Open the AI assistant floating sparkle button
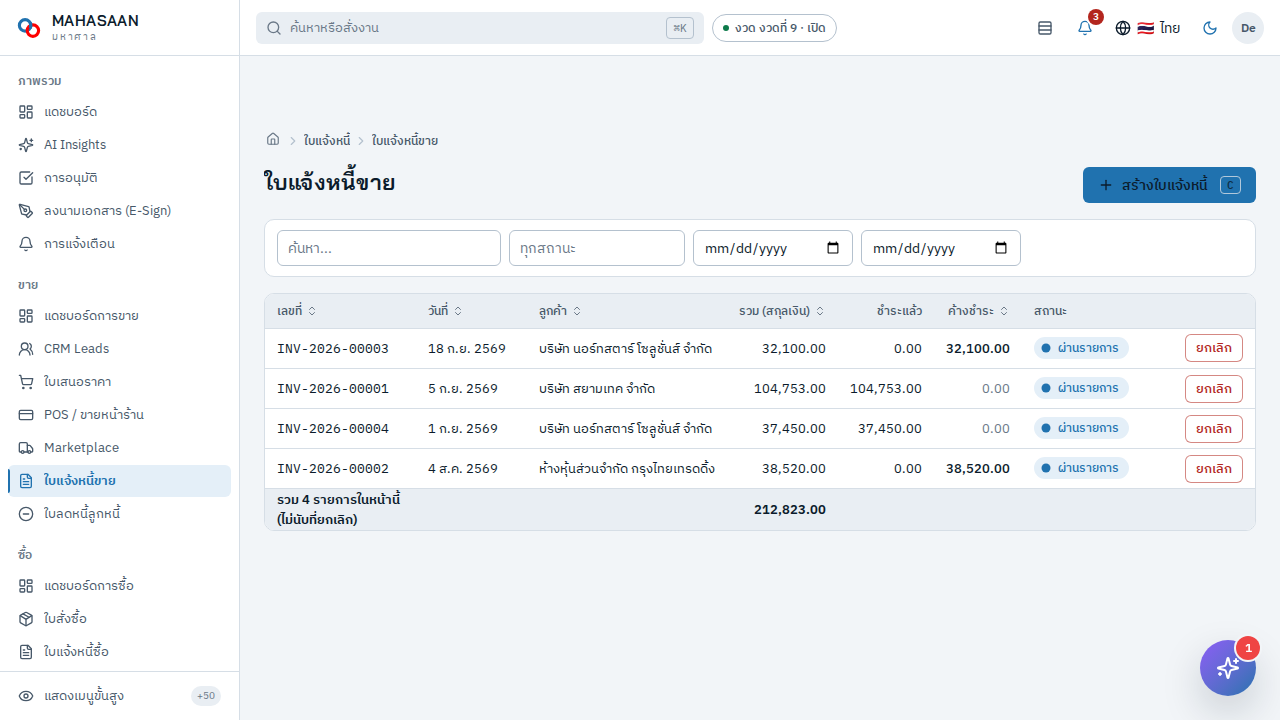 coord(1228,668)
